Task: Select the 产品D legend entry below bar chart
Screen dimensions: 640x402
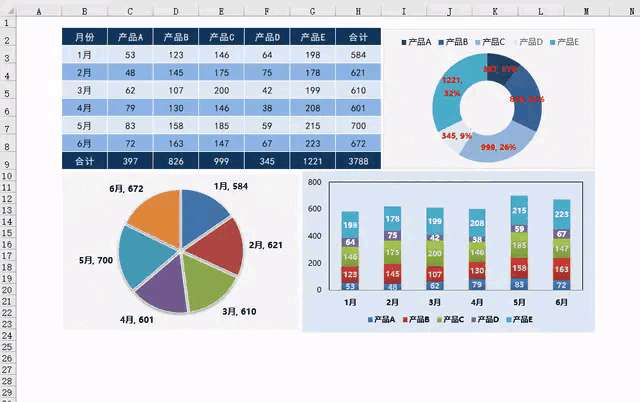Action: click(x=485, y=320)
